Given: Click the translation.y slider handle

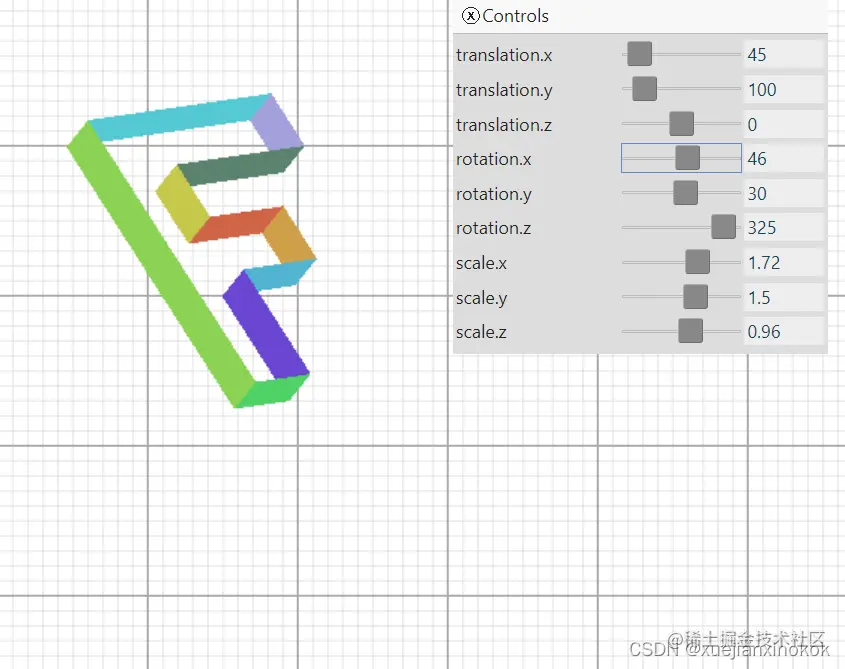Looking at the screenshot, I should coord(644,88).
